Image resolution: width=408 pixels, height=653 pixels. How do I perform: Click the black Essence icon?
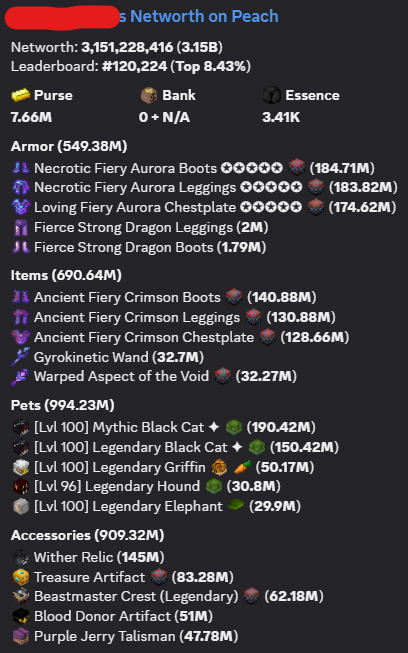pos(271,95)
